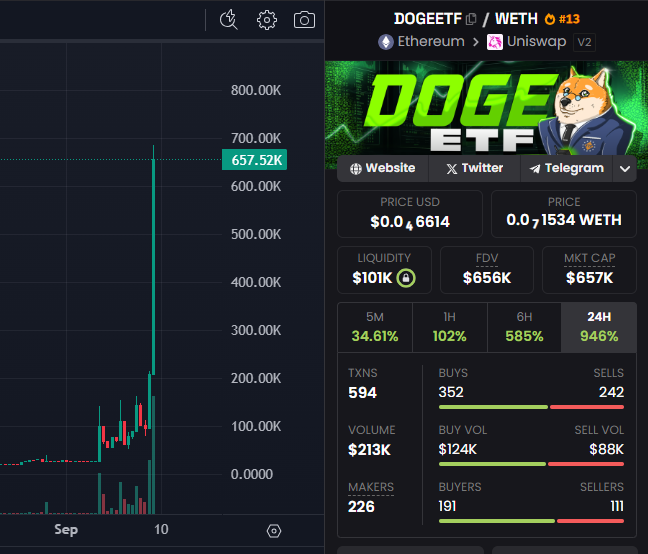Click the BUYERS count 191

pos(447,506)
